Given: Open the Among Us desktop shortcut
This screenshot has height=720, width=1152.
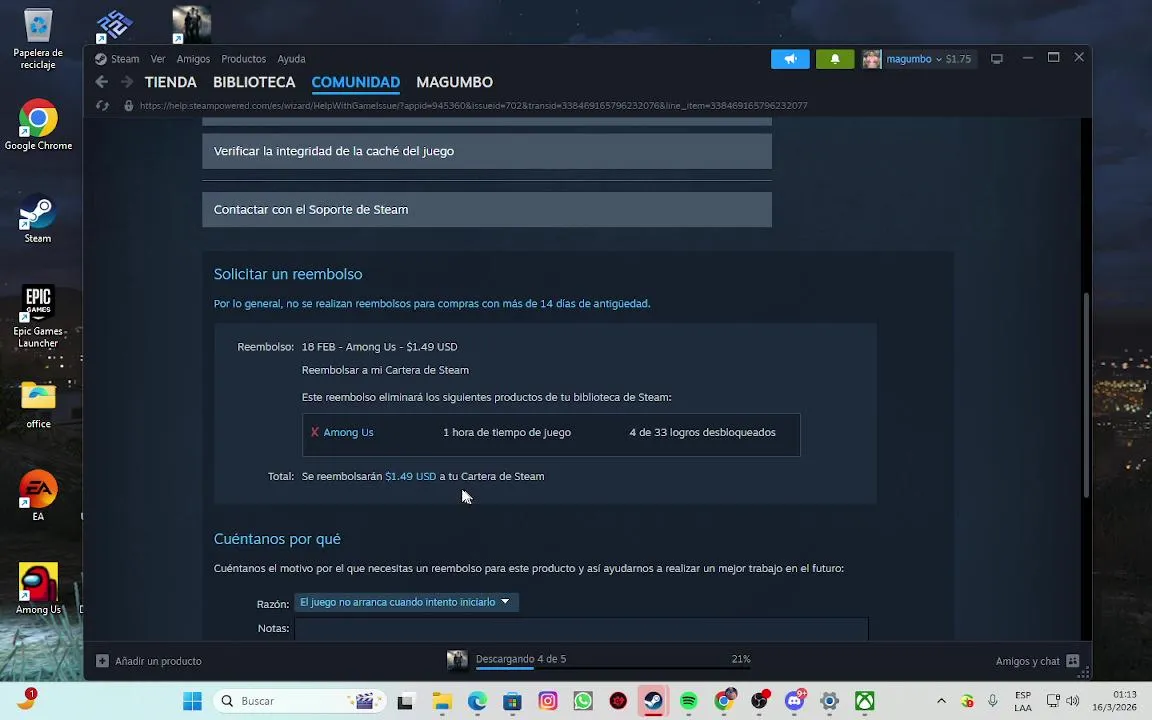Looking at the screenshot, I should click(38, 588).
